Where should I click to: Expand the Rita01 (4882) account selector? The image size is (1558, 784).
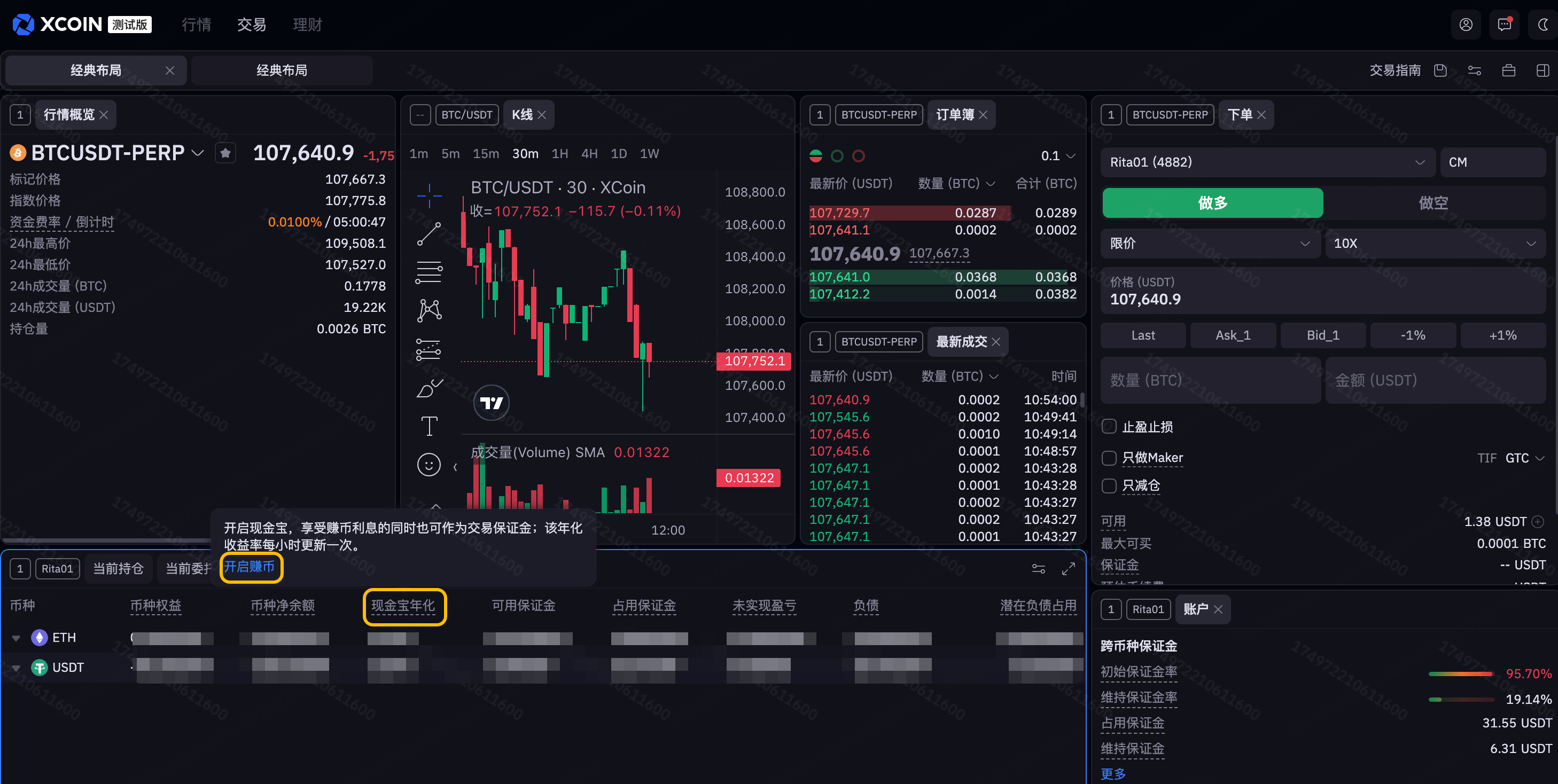click(x=1267, y=162)
